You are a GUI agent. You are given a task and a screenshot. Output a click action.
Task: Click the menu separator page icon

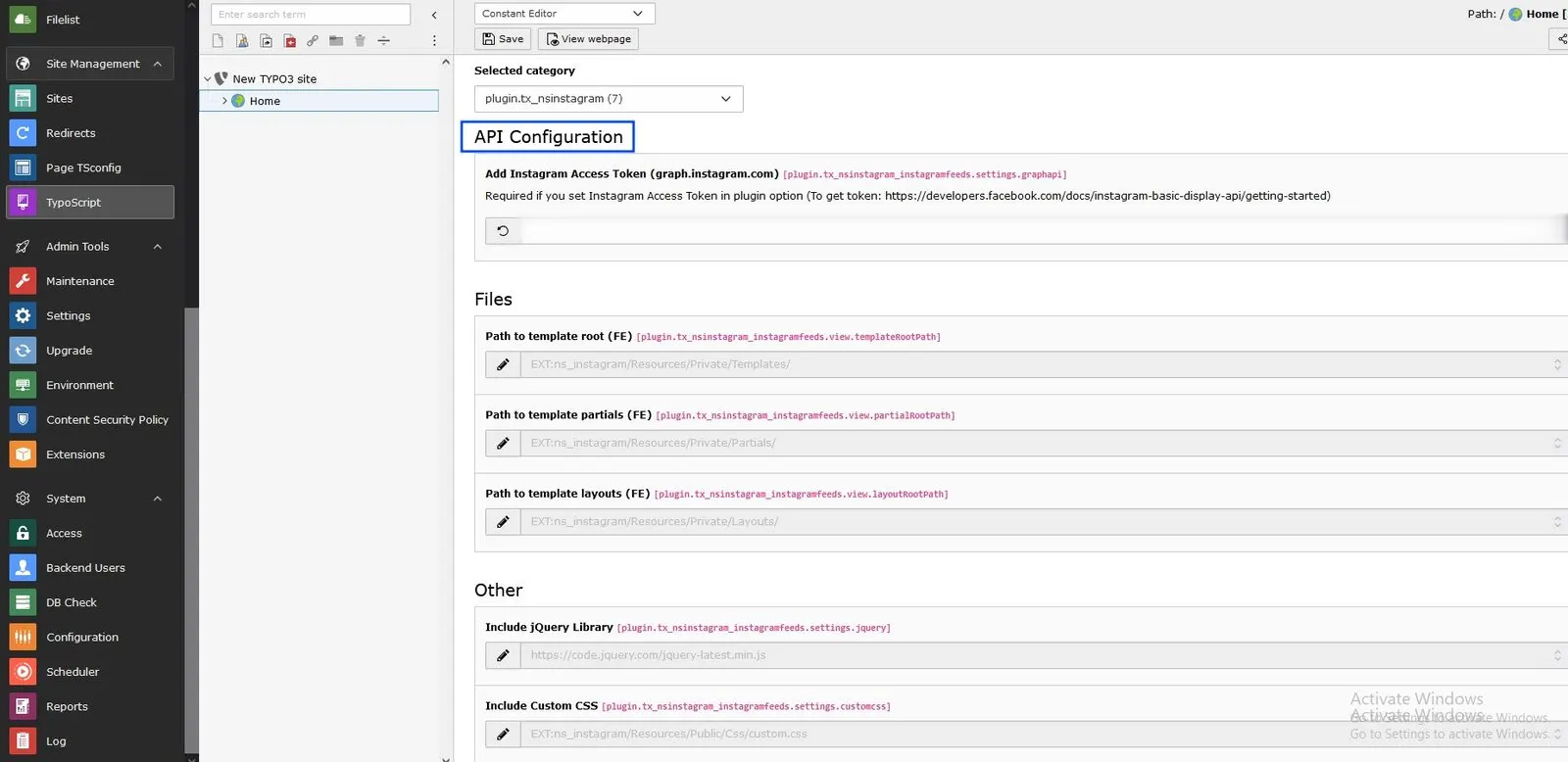(383, 40)
